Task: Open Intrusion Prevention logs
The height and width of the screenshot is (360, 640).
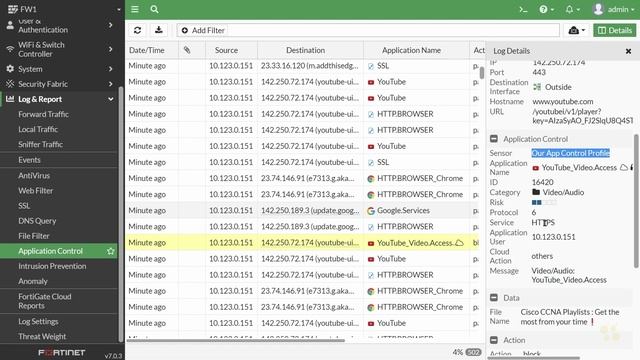Action: (52, 266)
